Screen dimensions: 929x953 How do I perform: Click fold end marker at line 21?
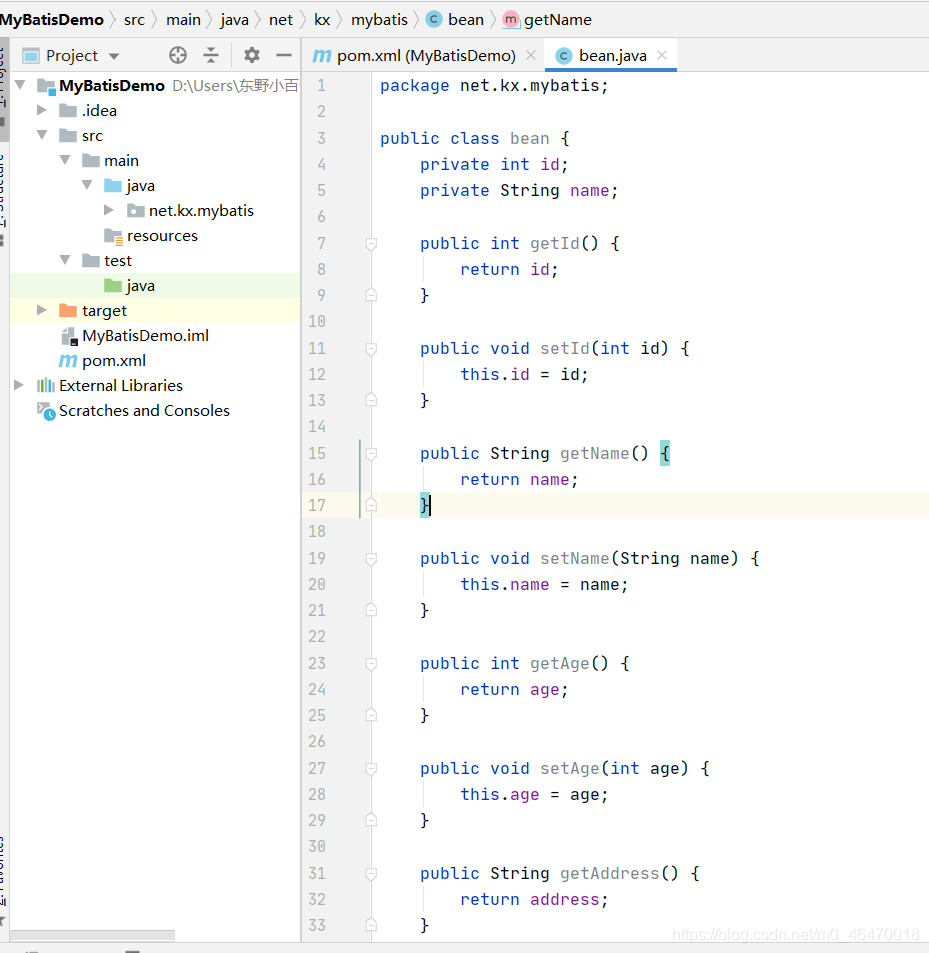(371, 610)
